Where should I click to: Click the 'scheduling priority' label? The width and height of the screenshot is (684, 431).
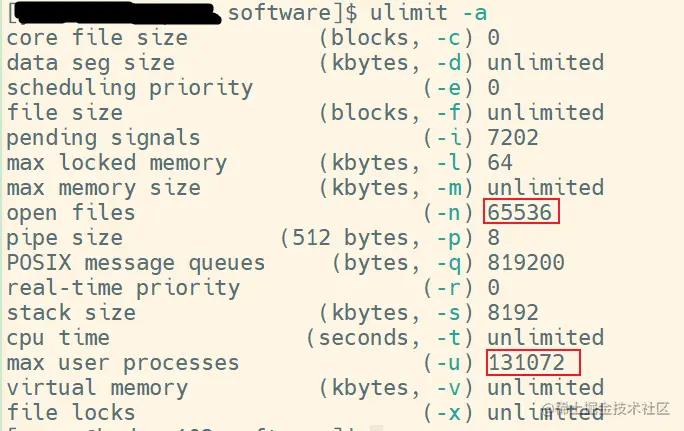click(130, 88)
